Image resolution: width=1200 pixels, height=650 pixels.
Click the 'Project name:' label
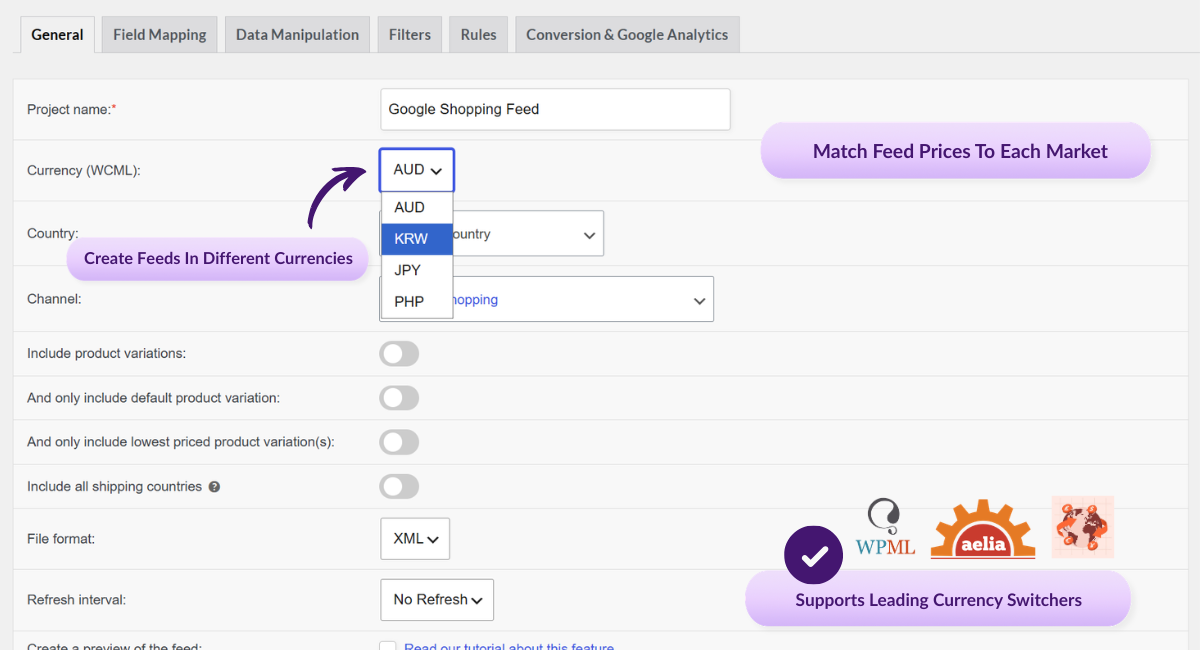pyautogui.click(x=72, y=109)
